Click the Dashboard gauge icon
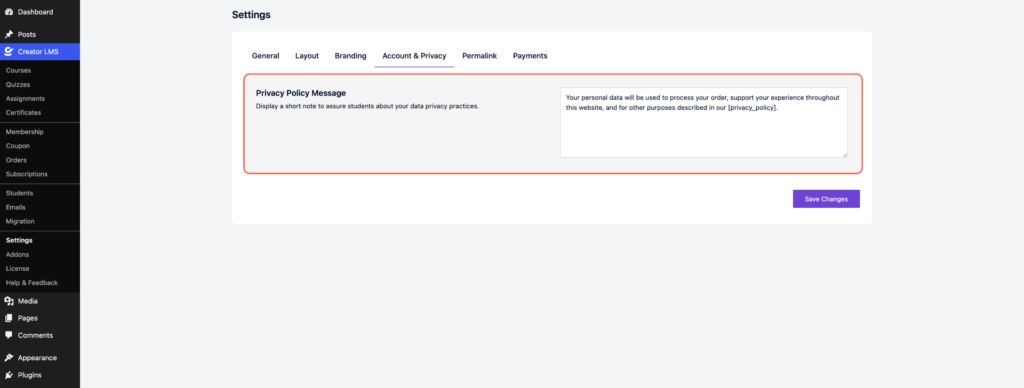This screenshot has height=388, width=1024. click(x=9, y=12)
